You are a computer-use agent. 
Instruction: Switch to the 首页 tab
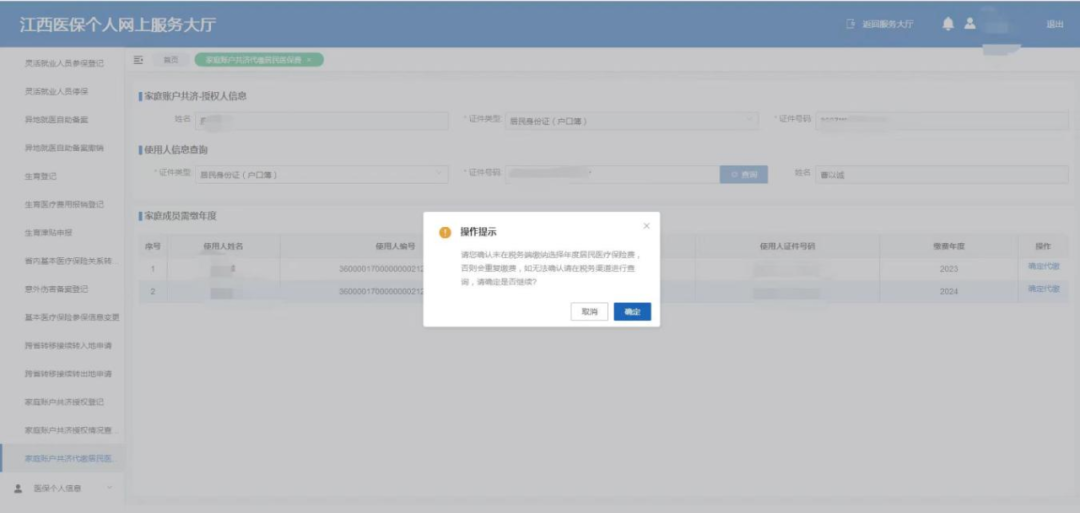coord(171,60)
